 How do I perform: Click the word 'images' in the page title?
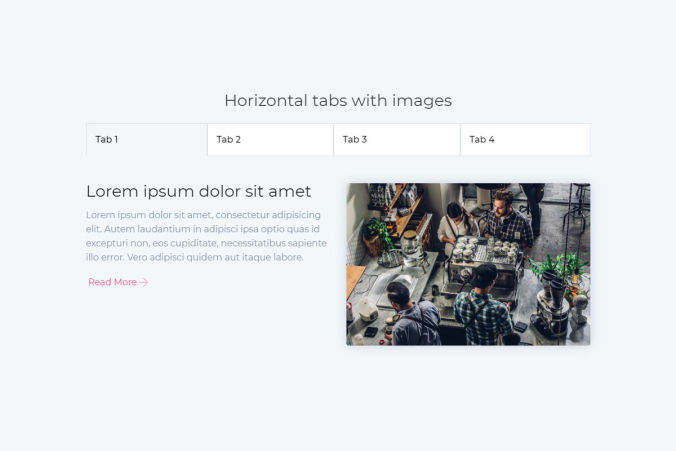[x=424, y=100]
